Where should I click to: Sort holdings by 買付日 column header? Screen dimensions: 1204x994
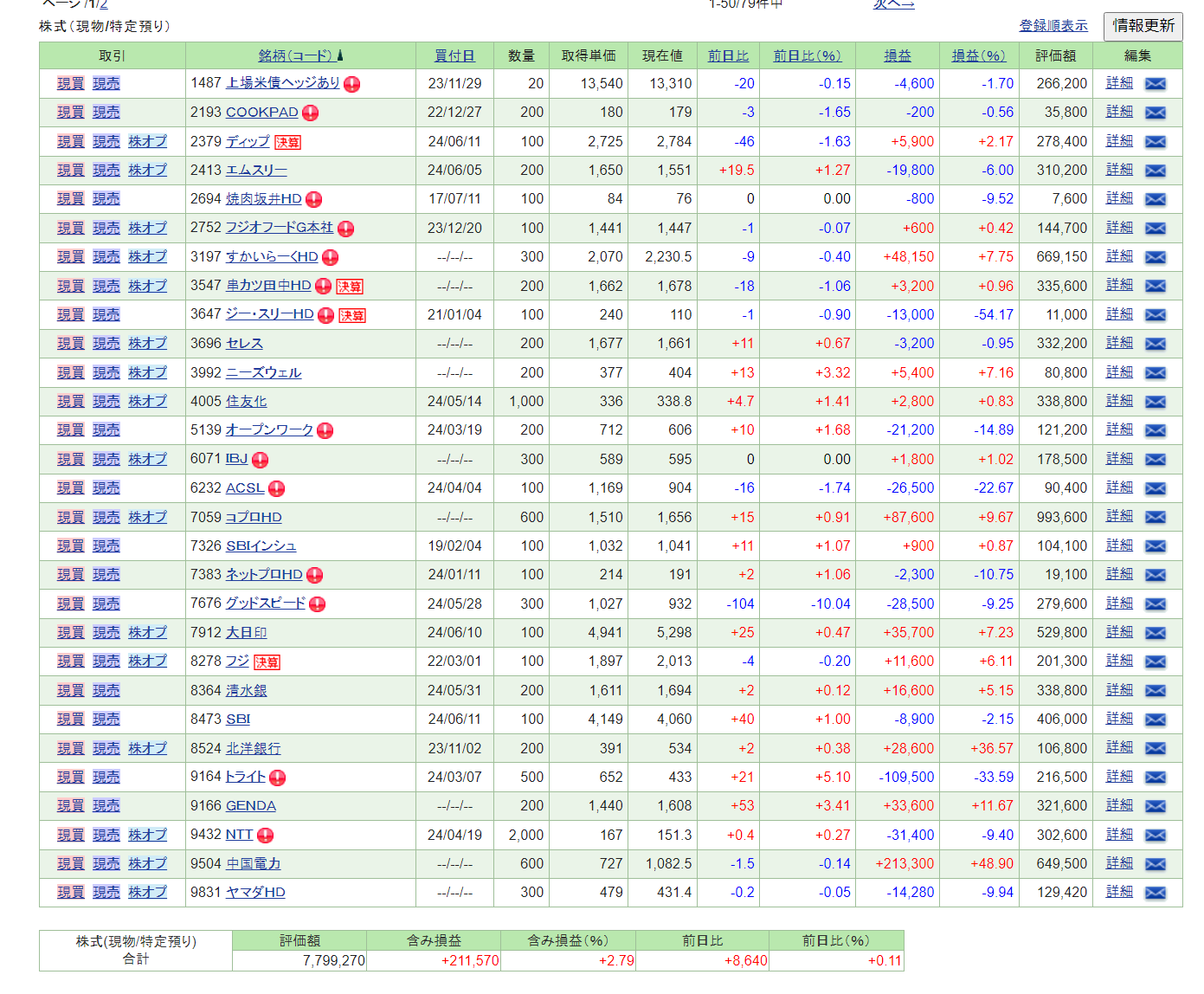pyautogui.click(x=454, y=55)
